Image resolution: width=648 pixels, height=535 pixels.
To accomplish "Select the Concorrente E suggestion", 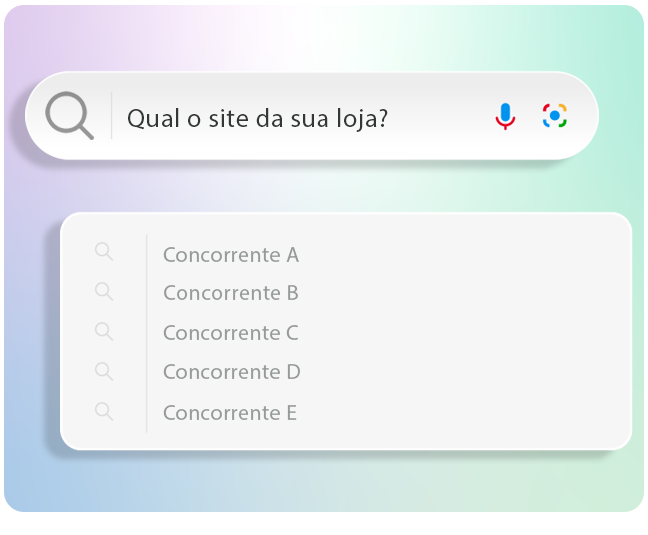I will [x=230, y=413].
